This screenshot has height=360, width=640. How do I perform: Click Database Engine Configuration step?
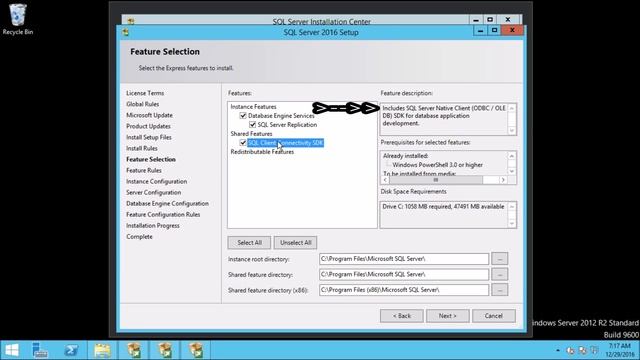167,203
